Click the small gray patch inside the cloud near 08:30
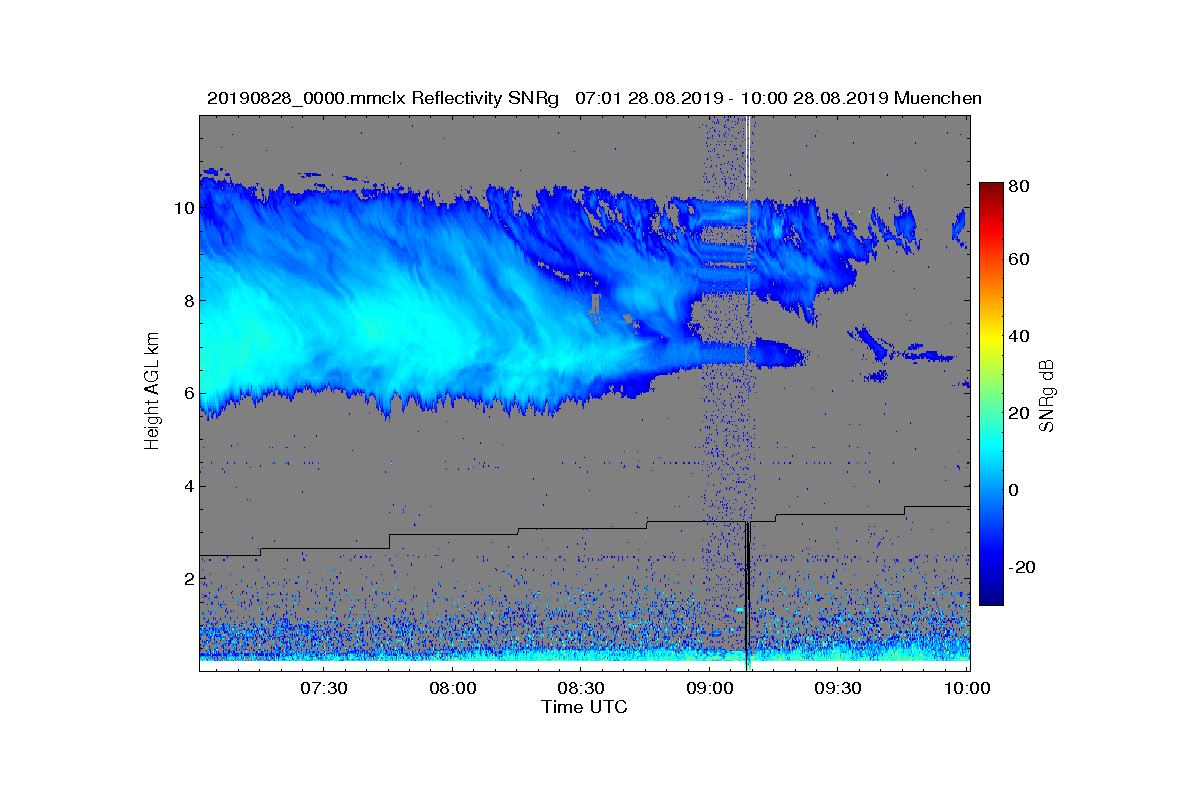 pos(596,303)
